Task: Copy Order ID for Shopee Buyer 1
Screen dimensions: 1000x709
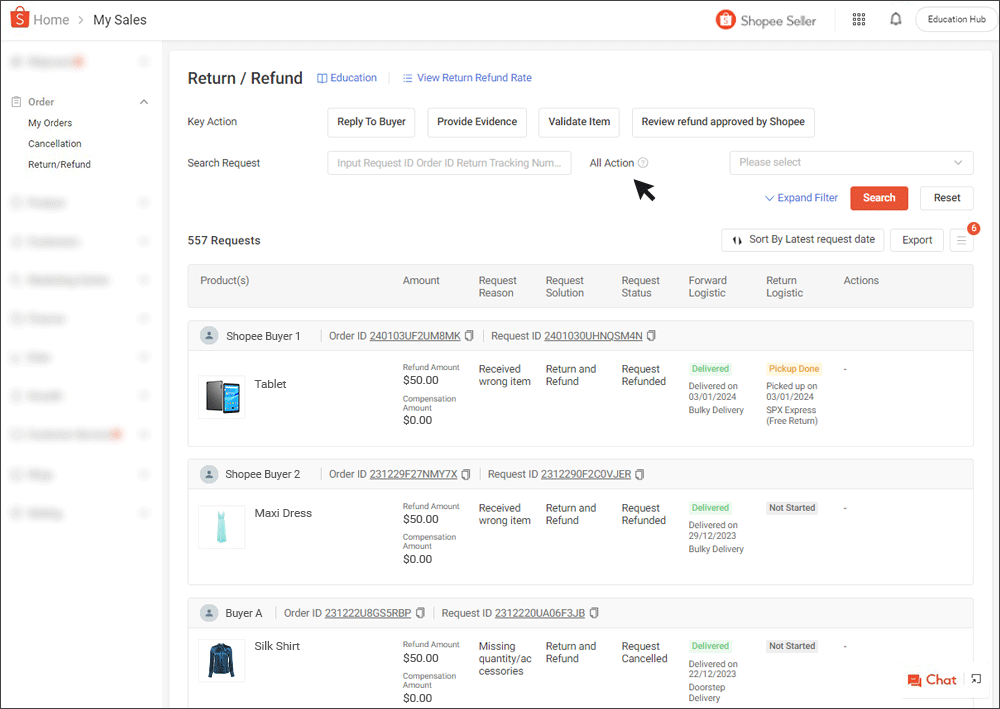Action: pos(468,336)
